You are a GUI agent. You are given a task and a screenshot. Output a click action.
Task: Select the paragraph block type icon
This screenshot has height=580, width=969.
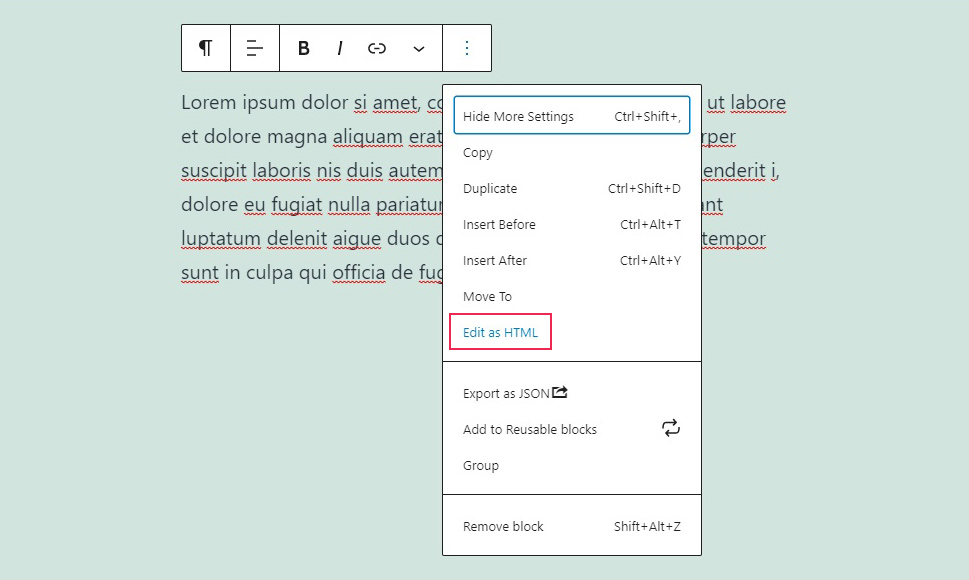point(205,48)
